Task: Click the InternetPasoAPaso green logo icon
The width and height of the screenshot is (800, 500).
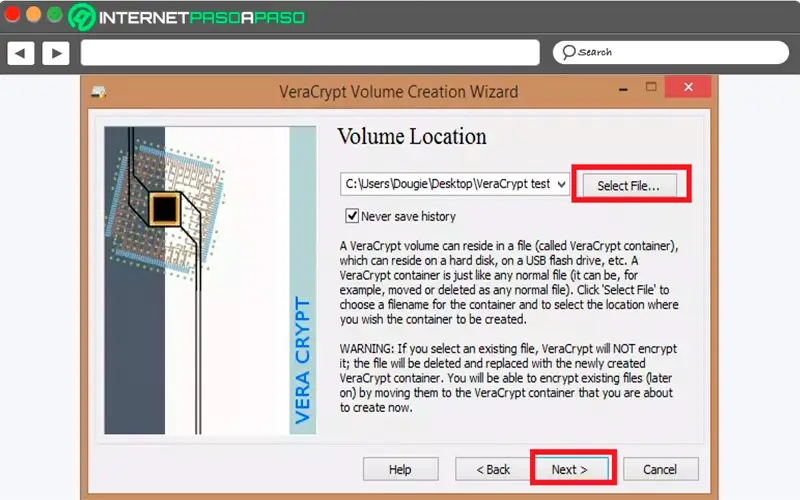Action: click(82, 16)
